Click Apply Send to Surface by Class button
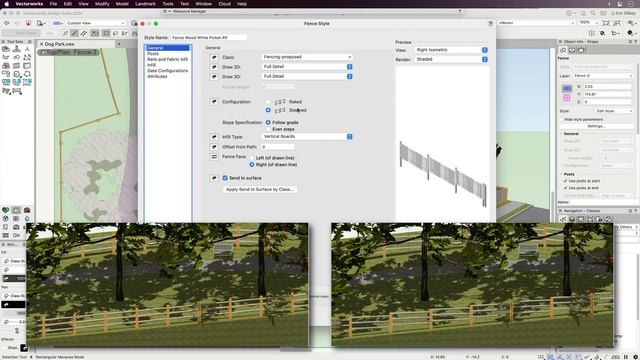The image size is (640, 360). click(x=260, y=189)
